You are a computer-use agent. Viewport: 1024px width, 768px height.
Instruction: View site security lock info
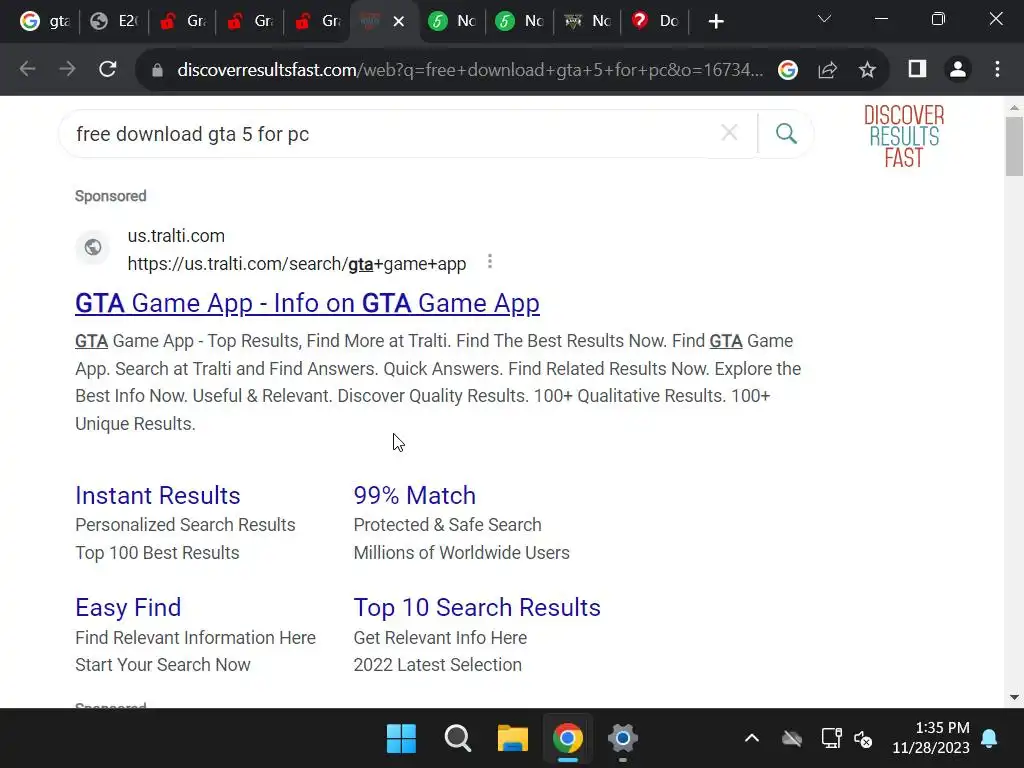[157, 70]
